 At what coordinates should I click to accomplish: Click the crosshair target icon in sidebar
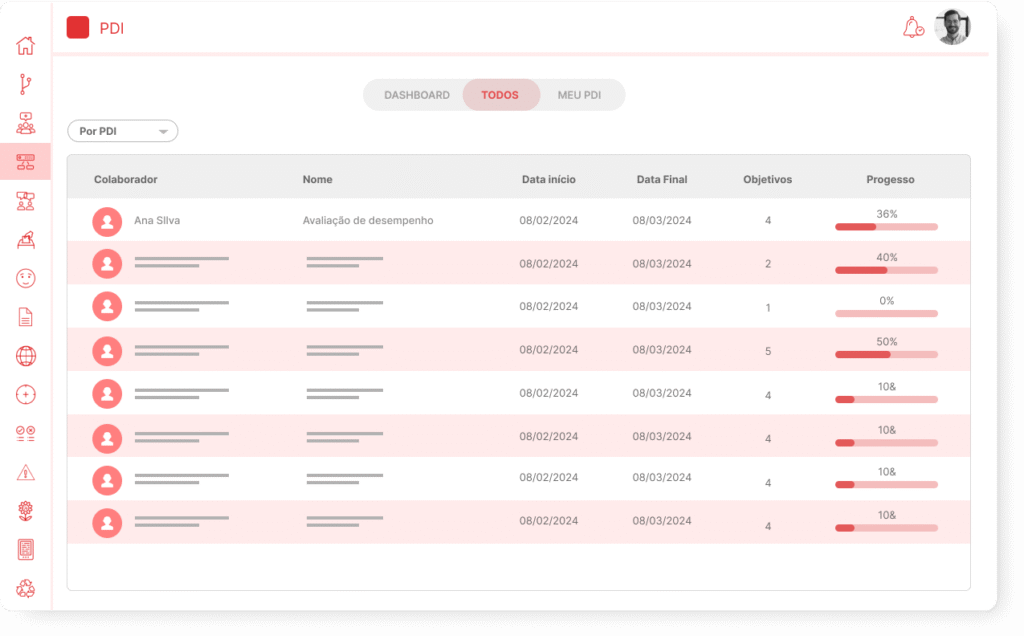[x=25, y=394]
